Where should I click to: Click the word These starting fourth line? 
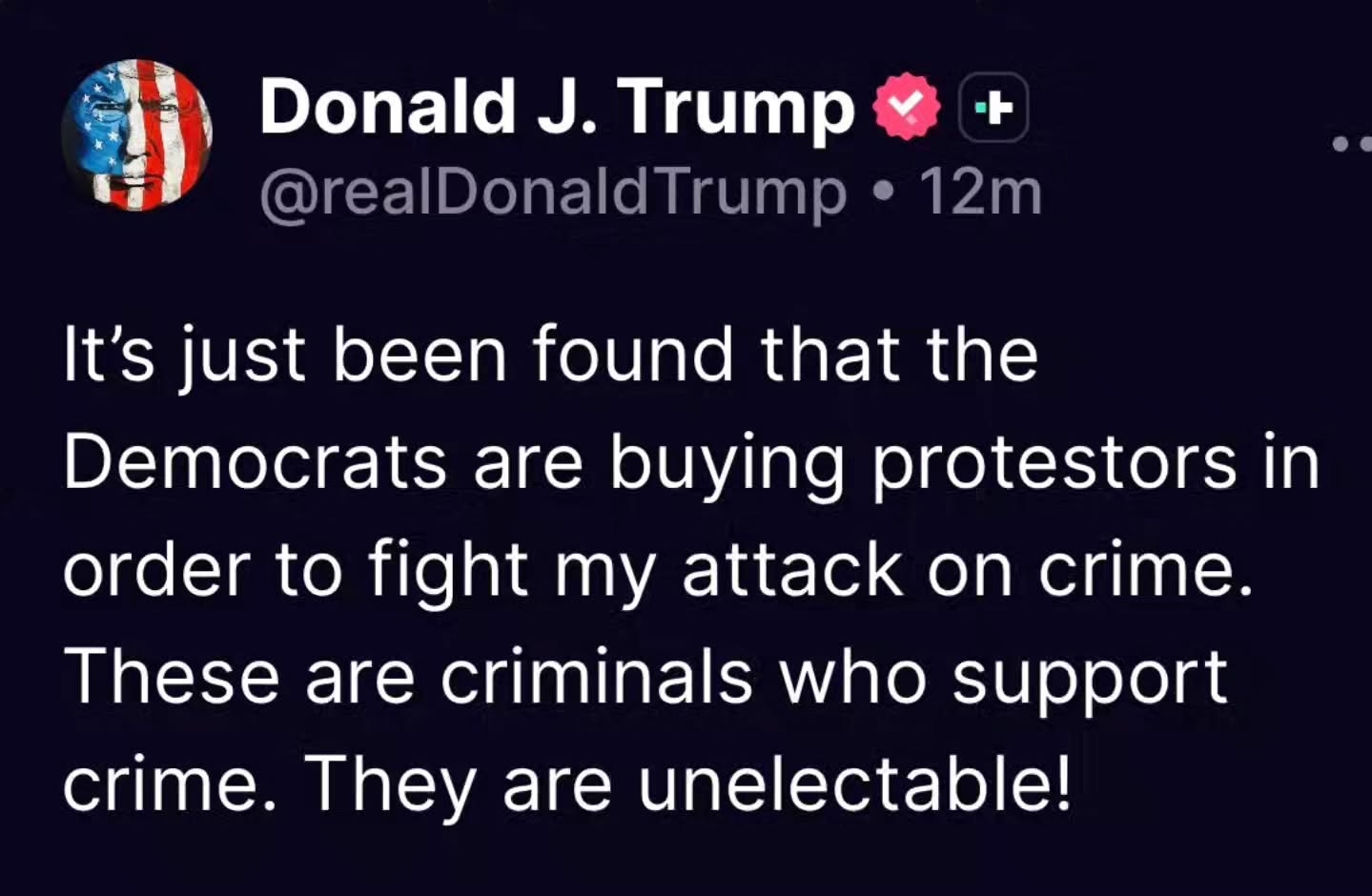(175, 678)
